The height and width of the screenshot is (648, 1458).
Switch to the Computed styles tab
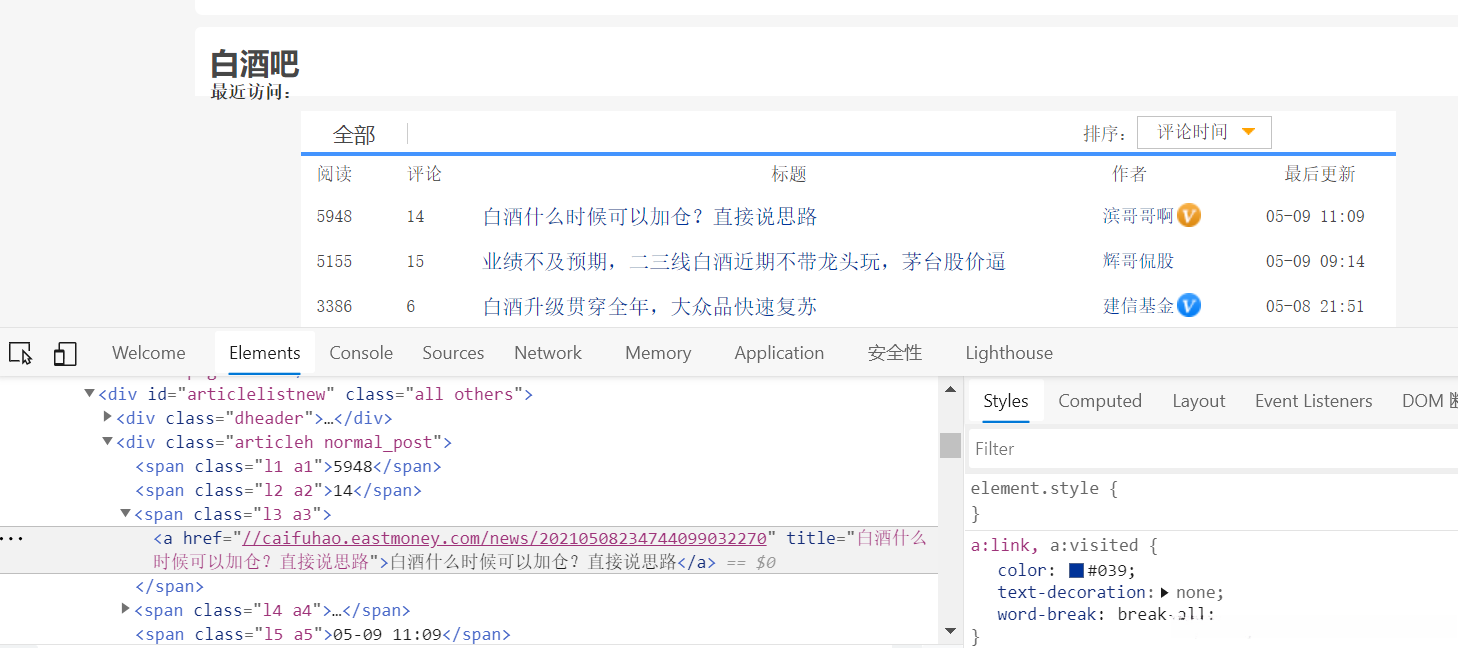(x=1099, y=401)
